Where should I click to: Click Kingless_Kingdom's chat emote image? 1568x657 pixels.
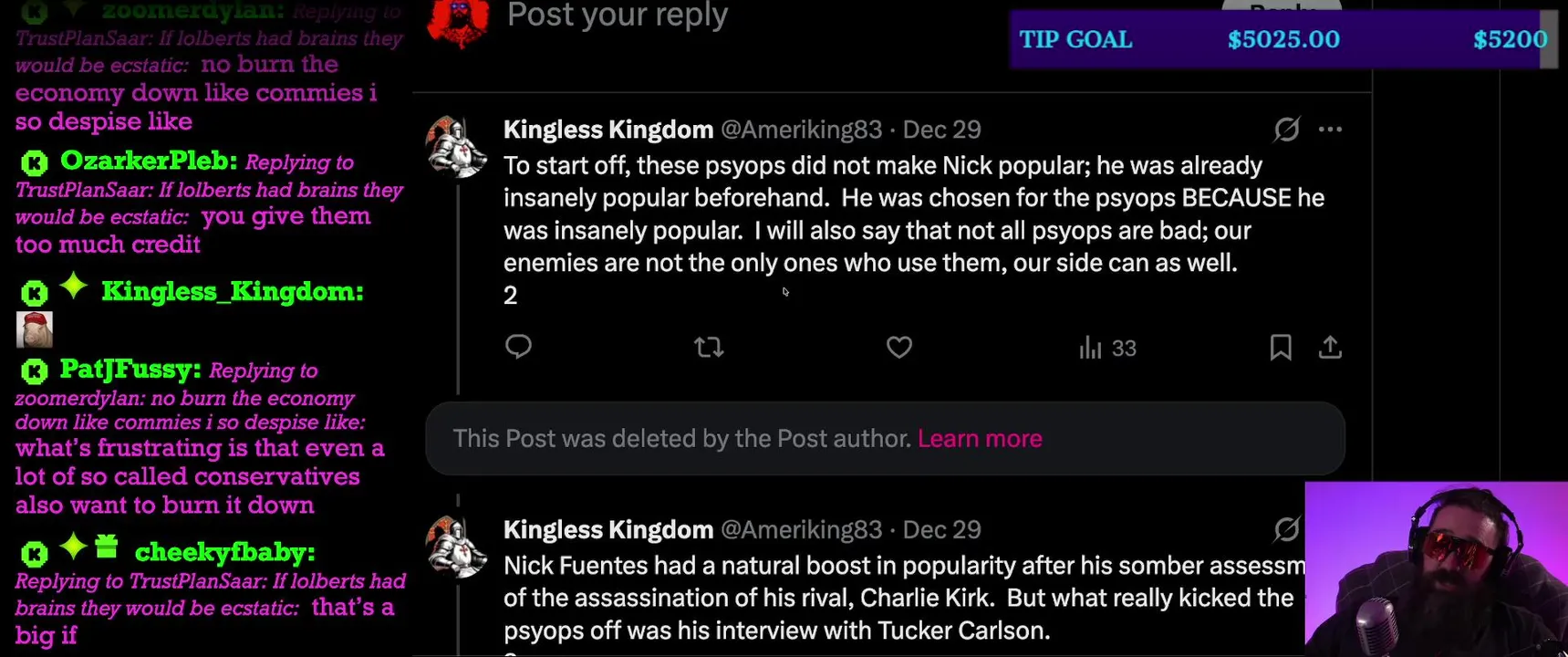click(x=35, y=329)
